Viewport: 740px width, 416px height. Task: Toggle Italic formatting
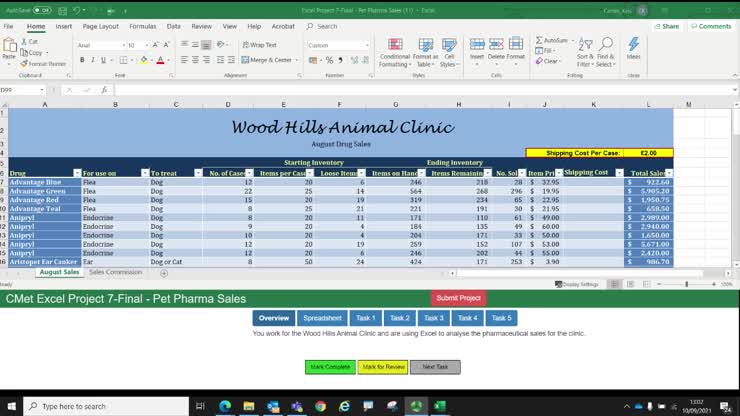coord(92,60)
